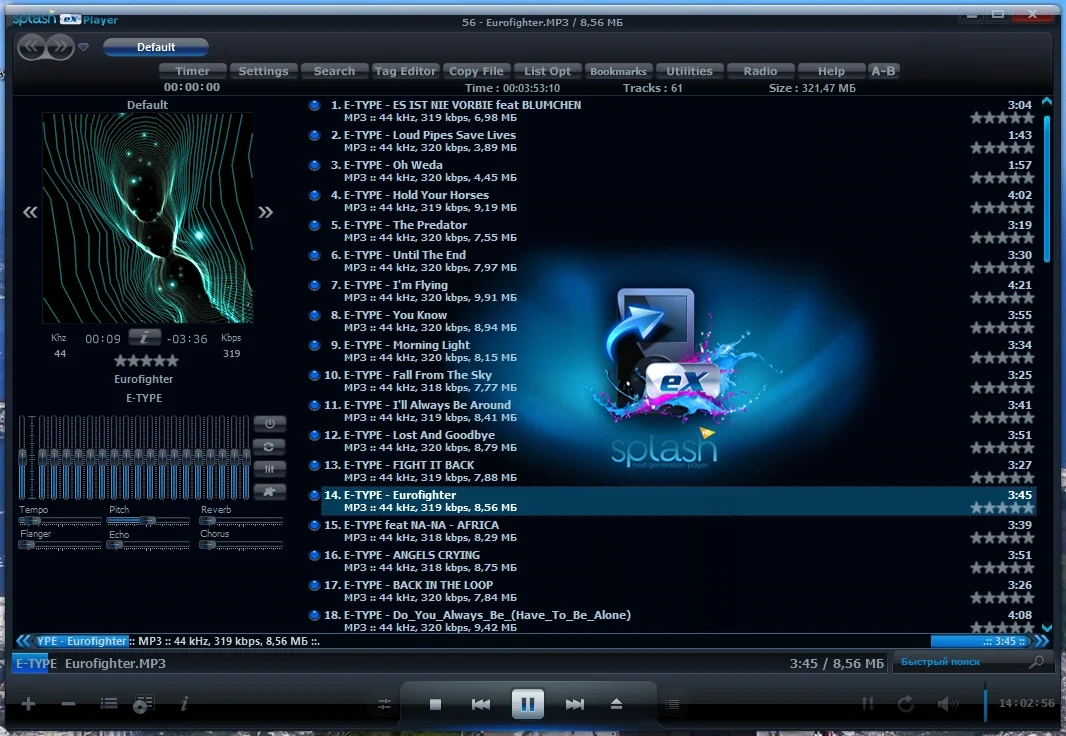
Task: Show previous album art with left chevron
Action: pyautogui.click(x=30, y=212)
